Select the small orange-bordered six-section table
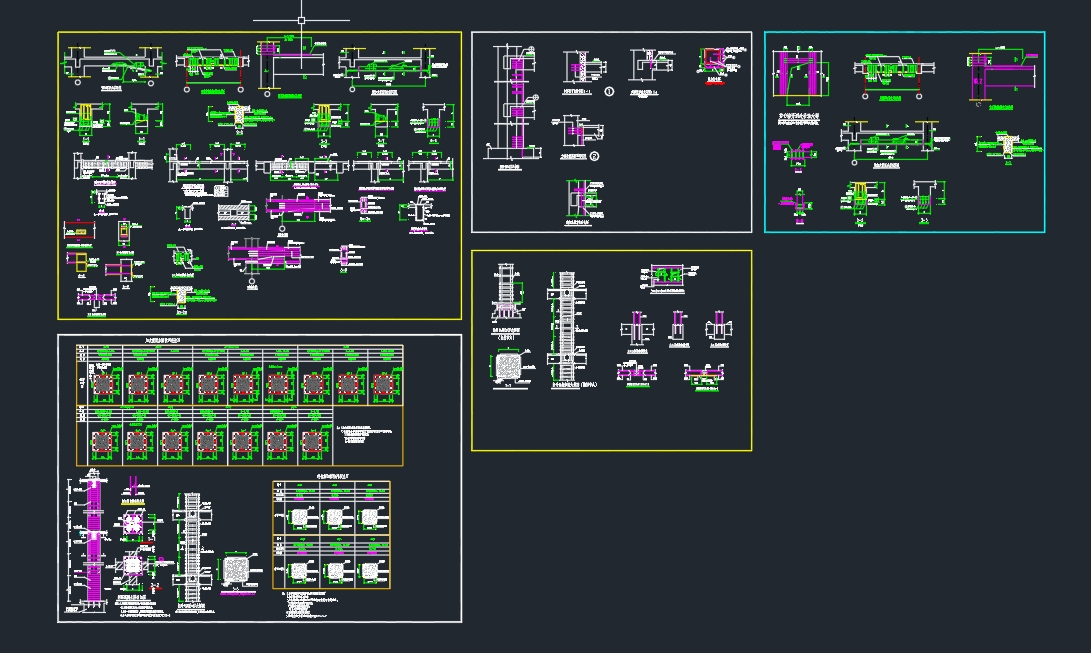This screenshot has width=1091, height=653. tap(331, 535)
